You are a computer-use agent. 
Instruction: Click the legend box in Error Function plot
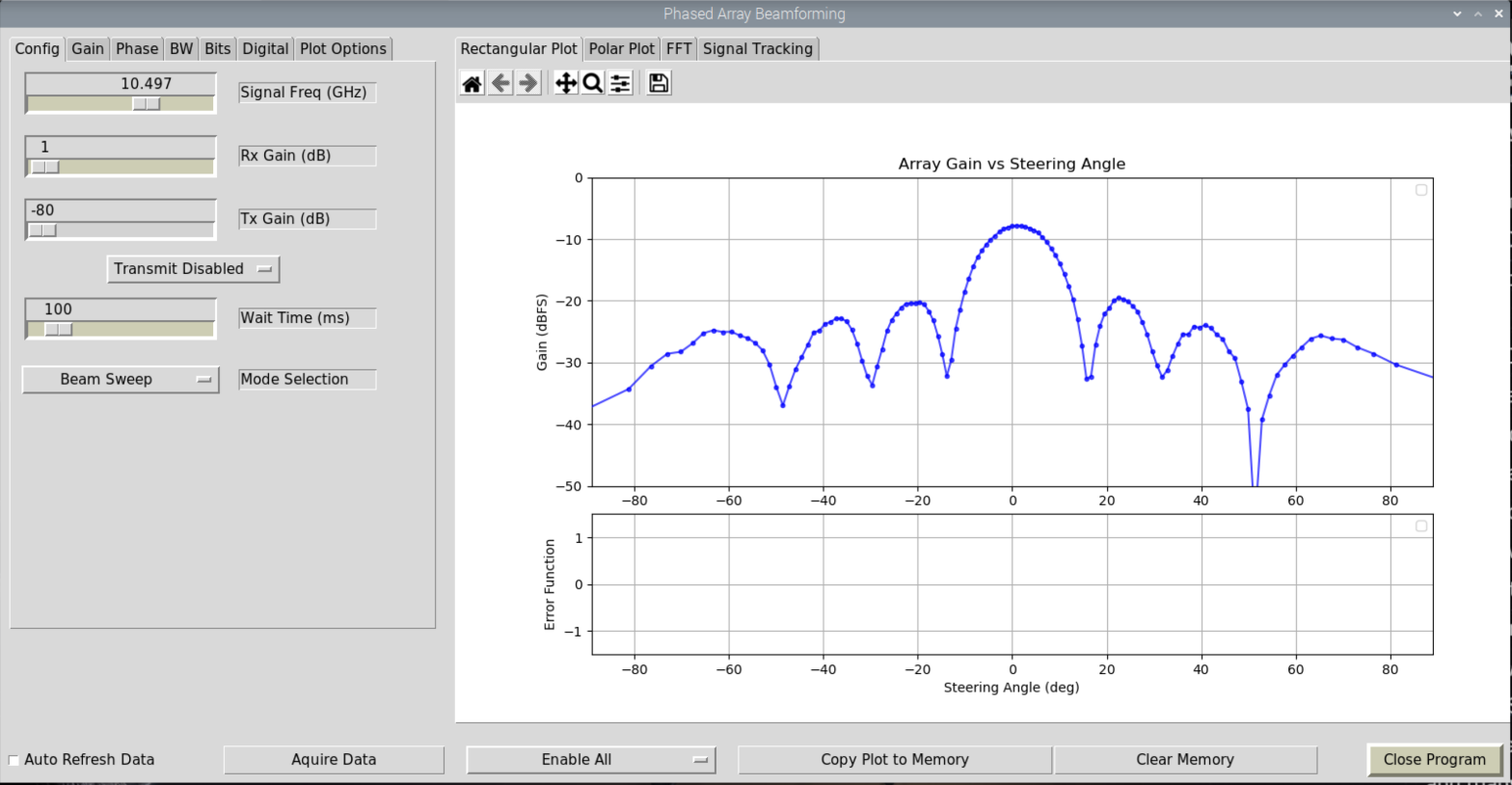[1420, 527]
